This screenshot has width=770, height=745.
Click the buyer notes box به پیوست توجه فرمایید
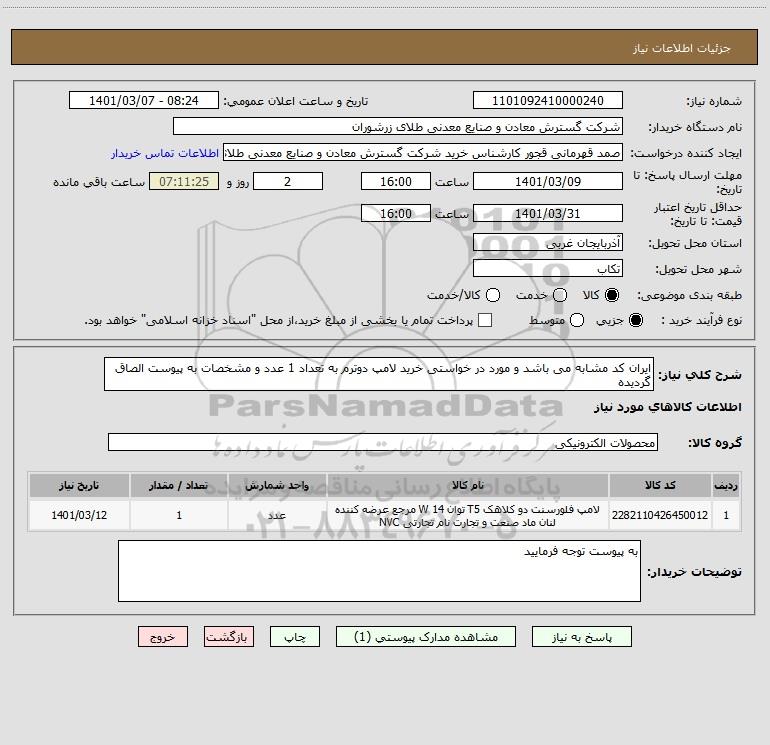pos(379,571)
